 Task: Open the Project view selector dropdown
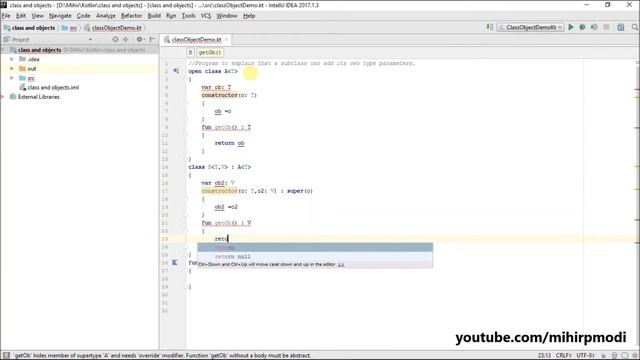click(90, 40)
